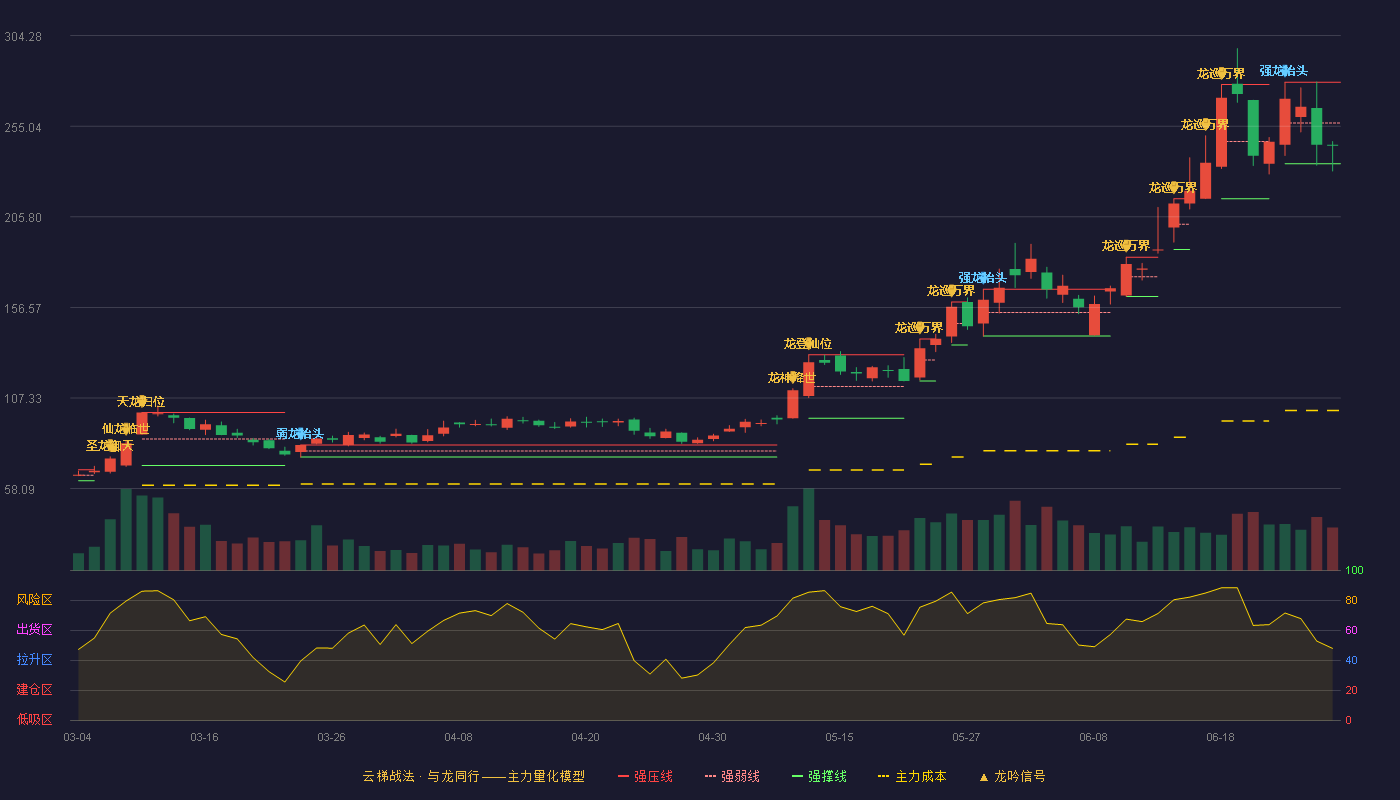1400x800 pixels.
Task: Click the 低吸区 zone label
Action: (34, 720)
